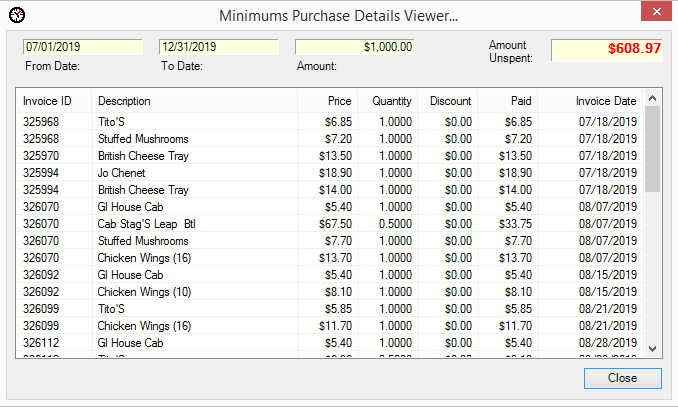The height and width of the screenshot is (407, 678).
Task: Sort by the Paid column header
Action: (x=507, y=101)
